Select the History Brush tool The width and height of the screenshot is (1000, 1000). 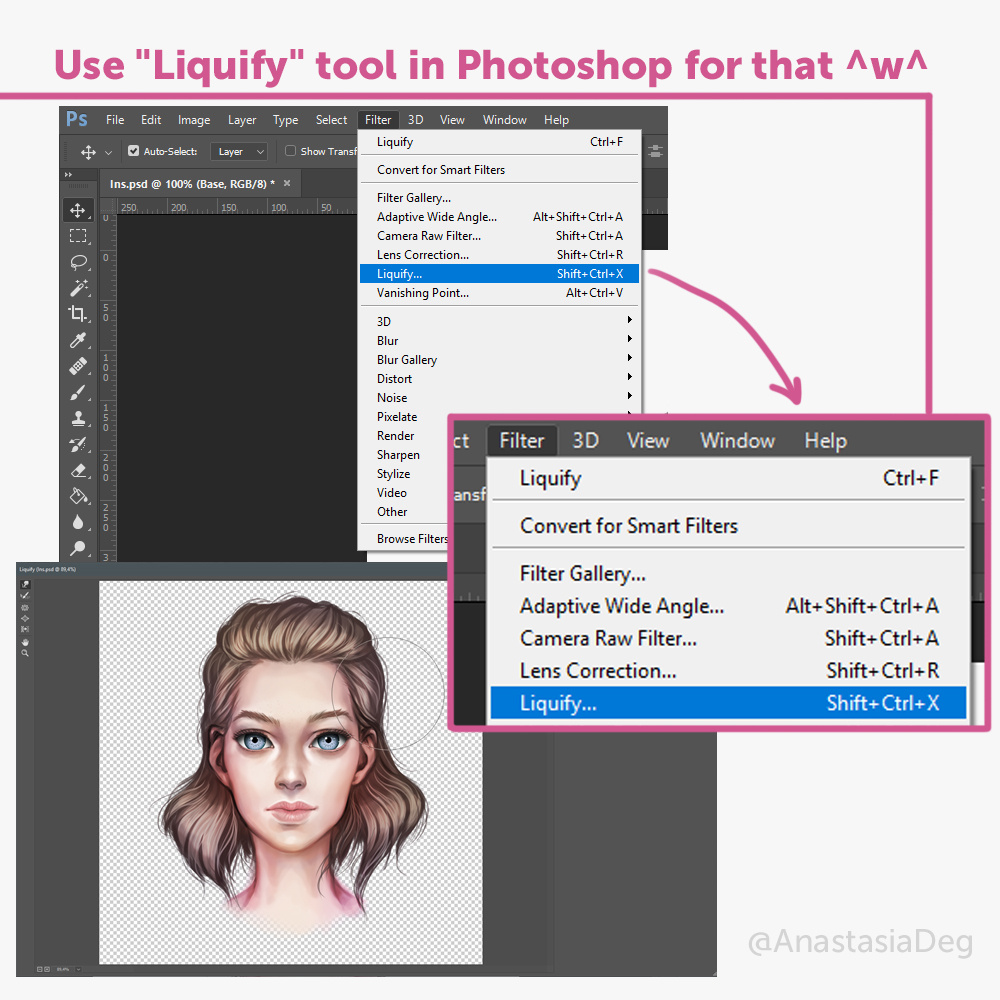point(78,445)
